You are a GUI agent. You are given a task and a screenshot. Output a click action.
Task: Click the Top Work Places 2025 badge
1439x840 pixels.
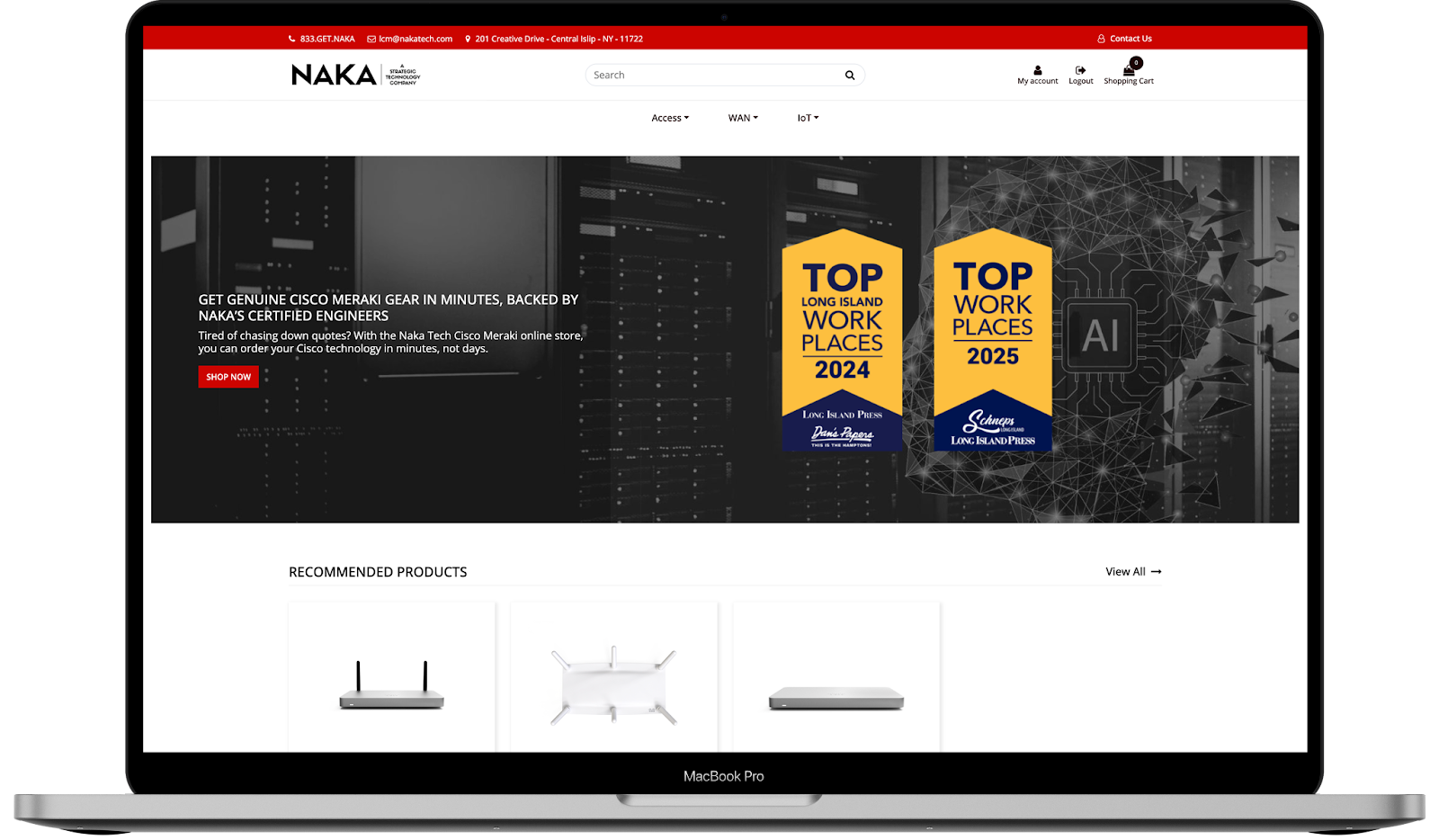tap(993, 340)
